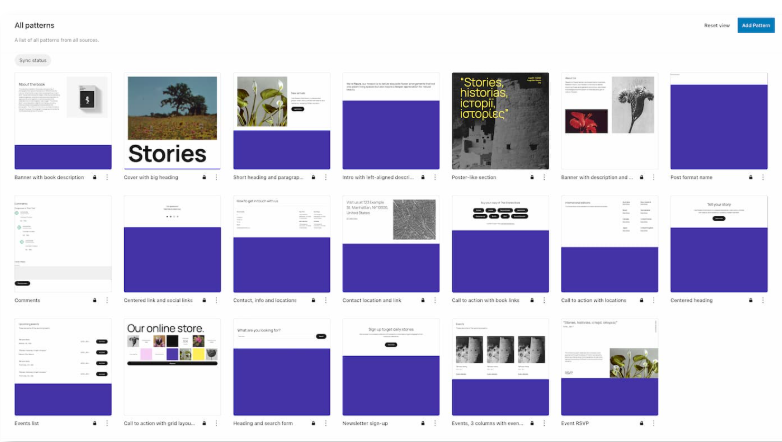
Task: Click the Event RSVP pattern title
Action: tap(576, 423)
